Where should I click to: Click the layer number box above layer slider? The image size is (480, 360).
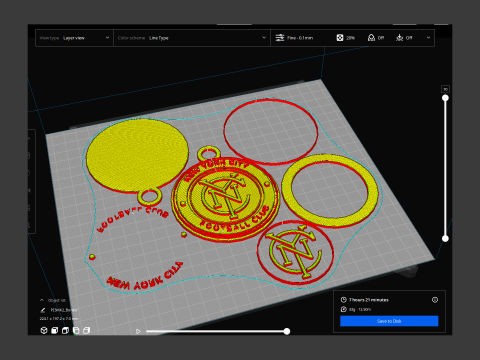point(445,89)
